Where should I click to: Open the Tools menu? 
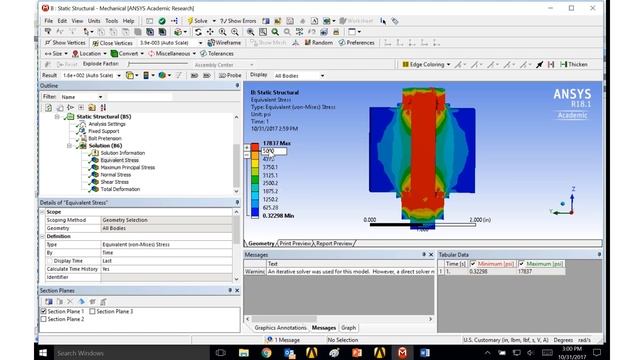click(x=111, y=21)
